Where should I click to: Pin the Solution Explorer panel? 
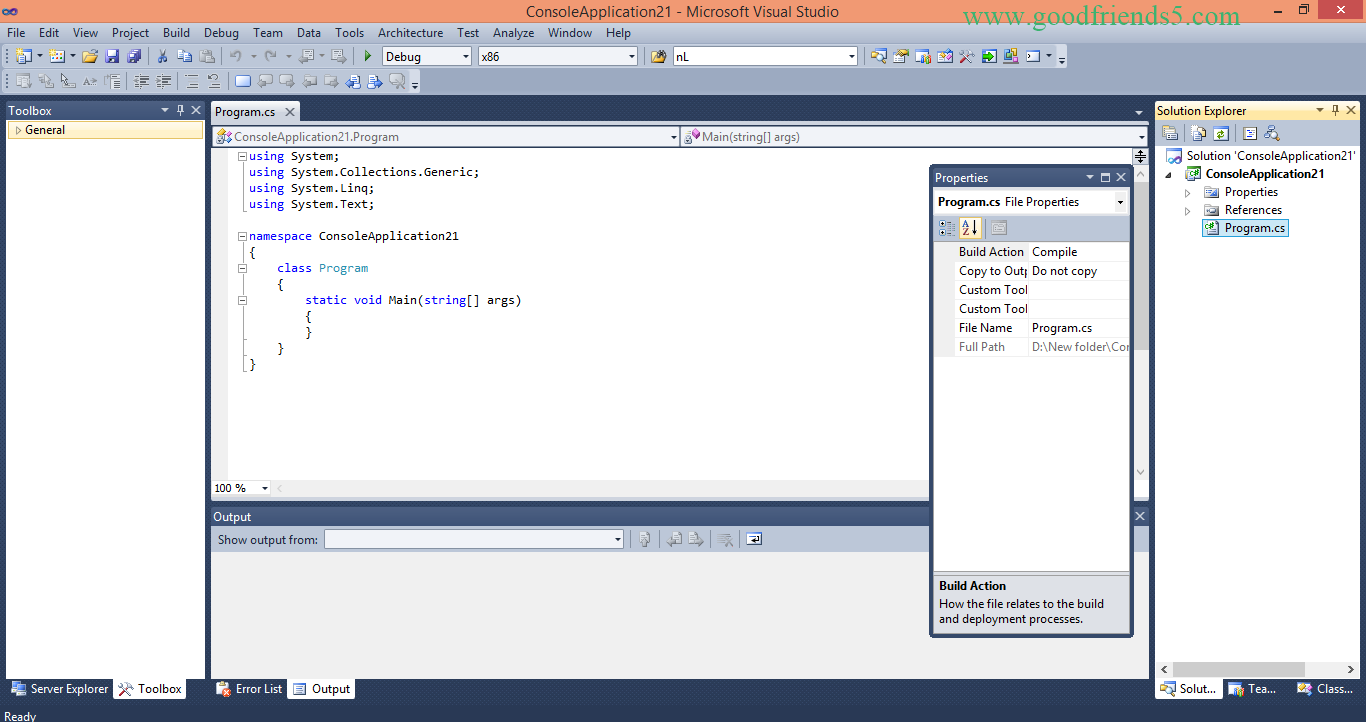point(1336,110)
